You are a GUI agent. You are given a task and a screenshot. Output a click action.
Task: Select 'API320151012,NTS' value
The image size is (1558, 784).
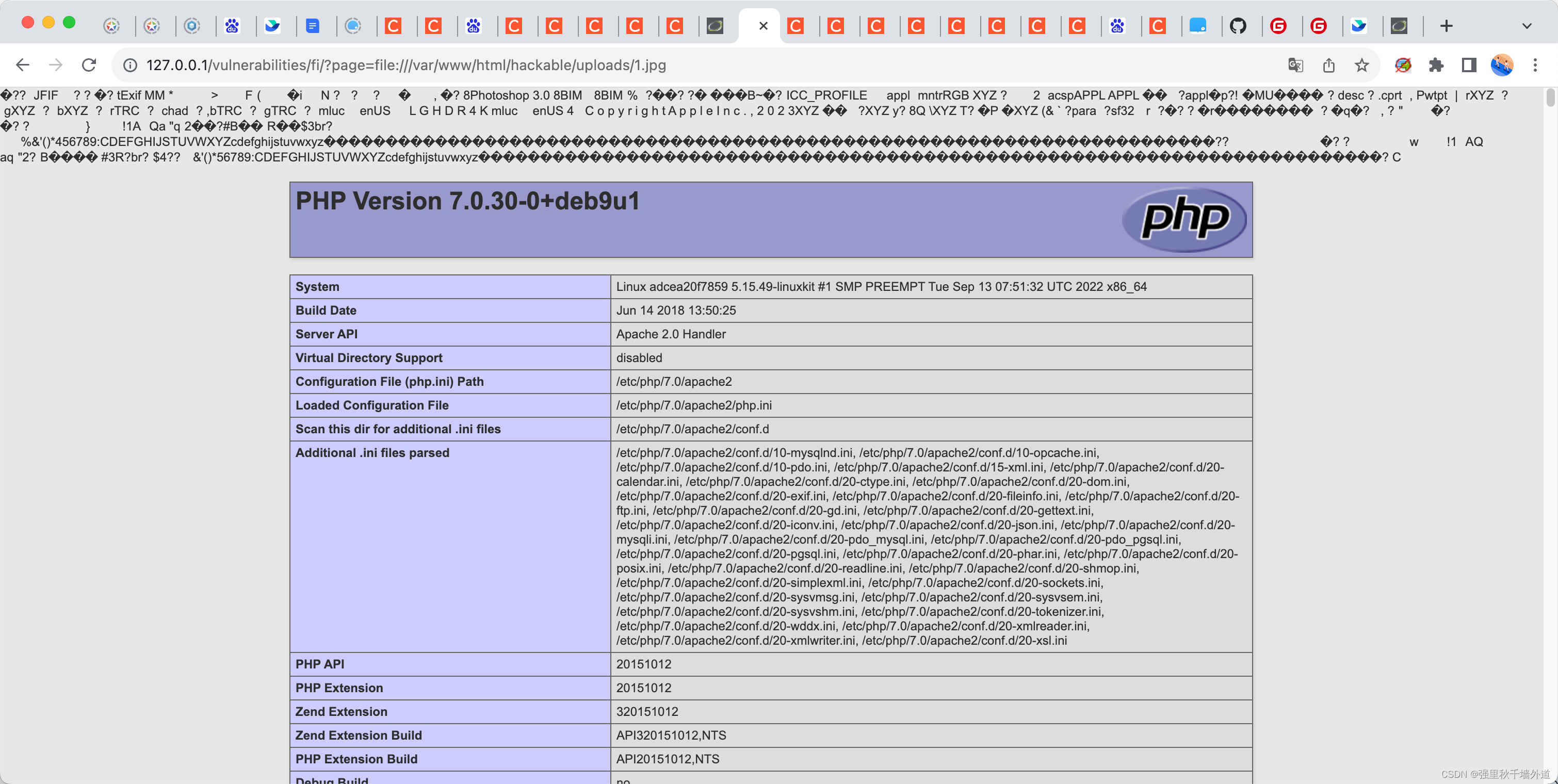coord(671,735)
